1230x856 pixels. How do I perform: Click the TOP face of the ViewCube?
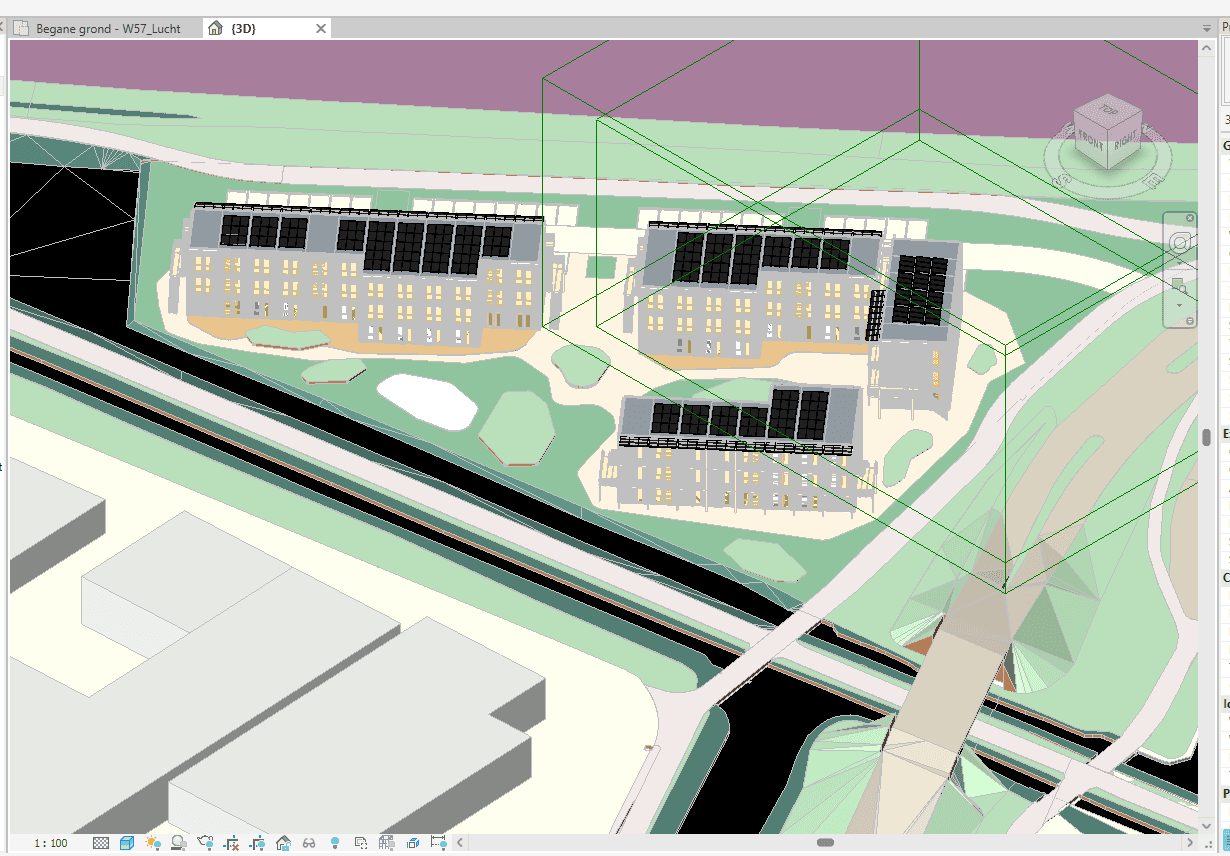click(1107, 109)
